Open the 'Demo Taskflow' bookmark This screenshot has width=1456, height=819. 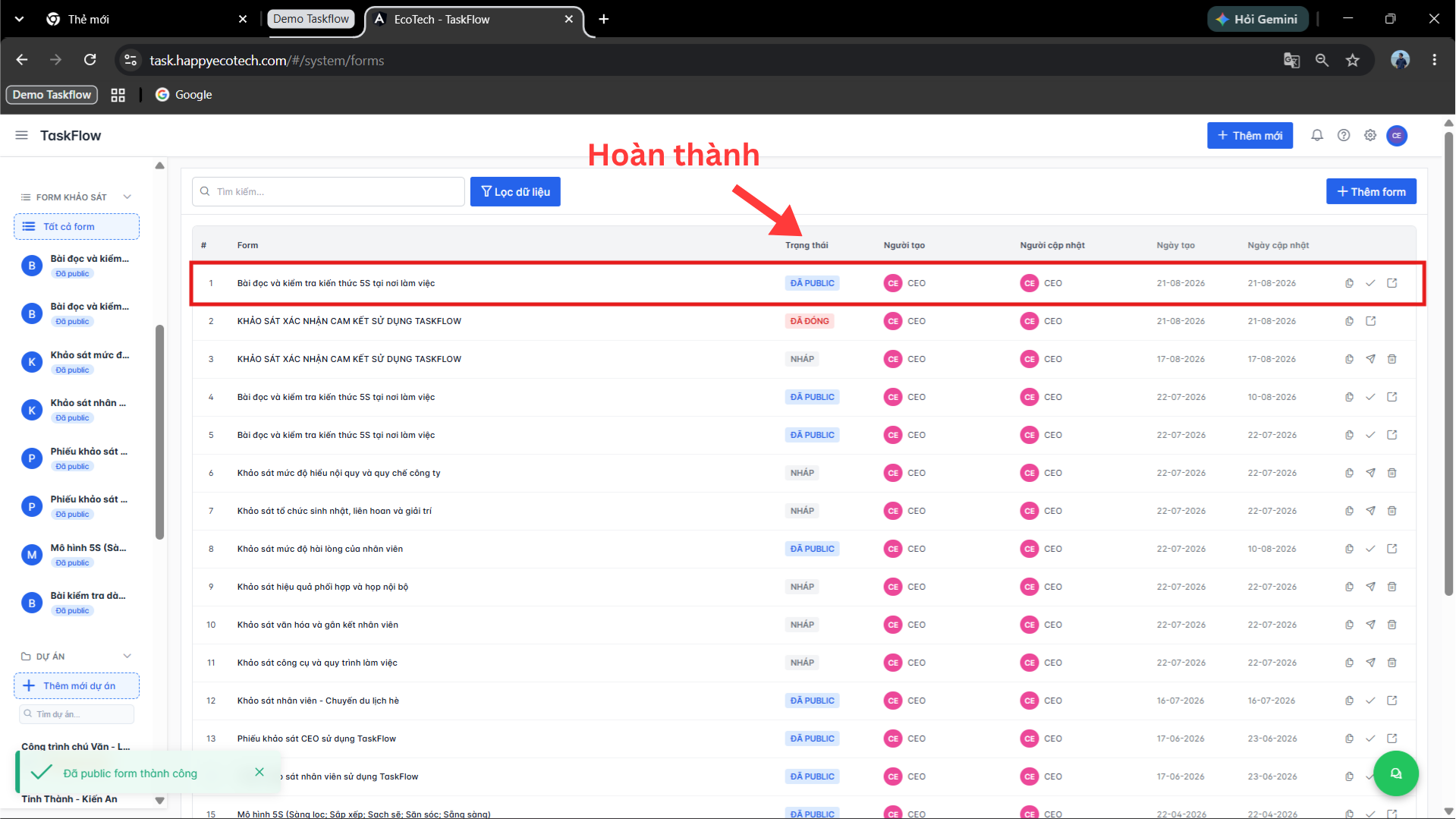click(52, 95)
